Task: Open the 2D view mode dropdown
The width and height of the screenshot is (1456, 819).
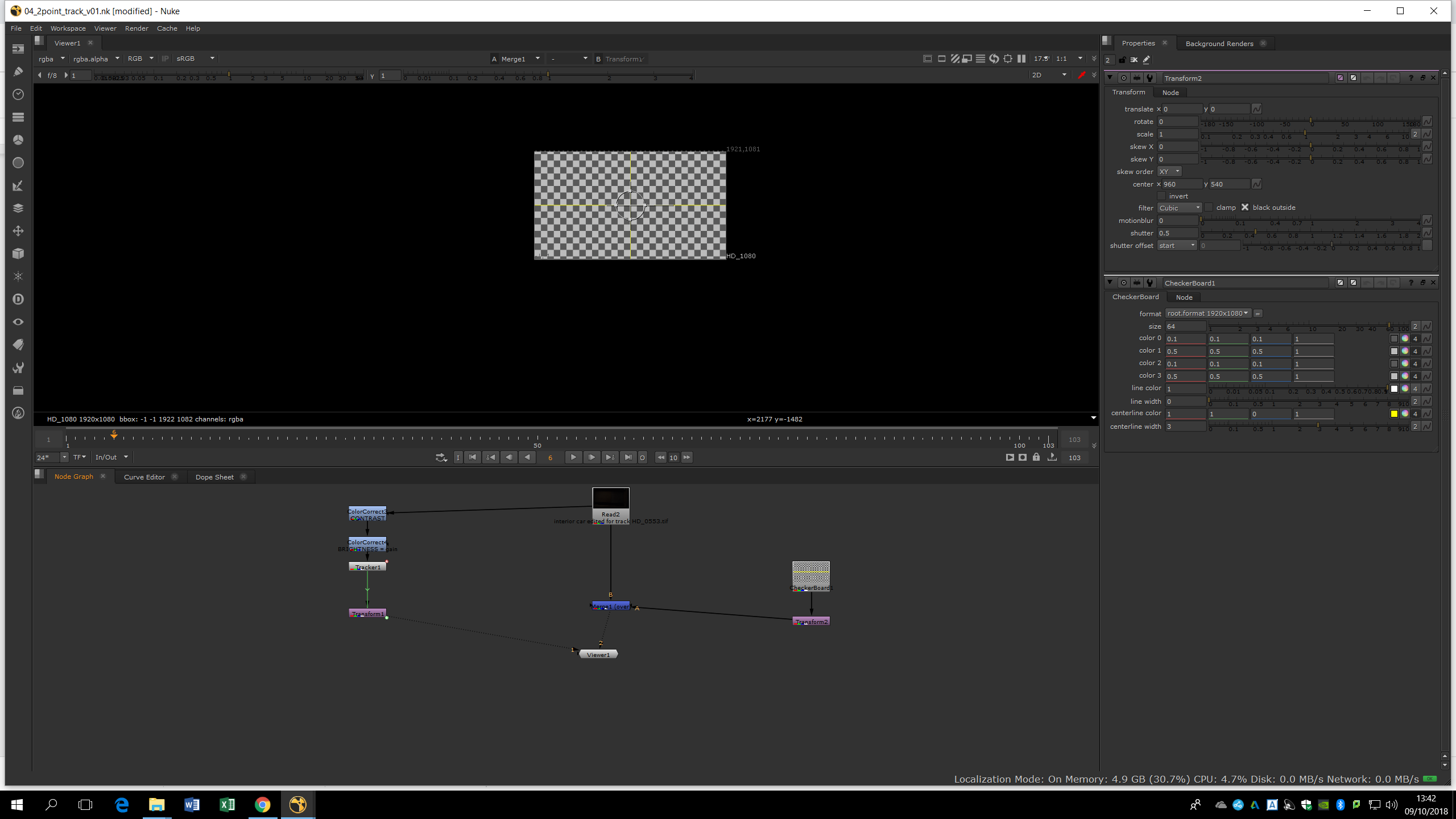Action: [x=1049, y=75]
